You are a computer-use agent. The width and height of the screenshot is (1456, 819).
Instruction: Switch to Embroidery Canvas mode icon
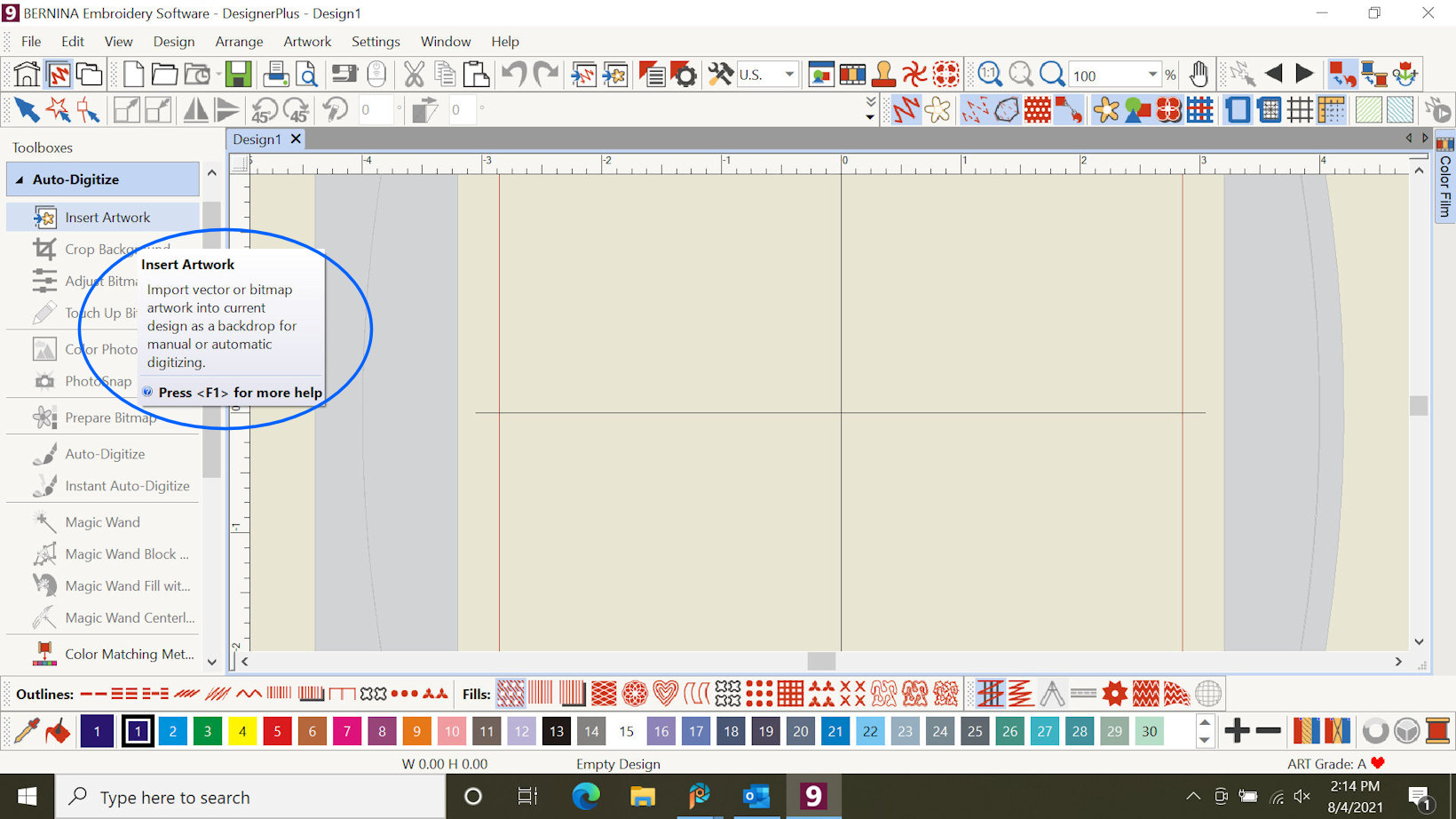(x=59, y=75)
